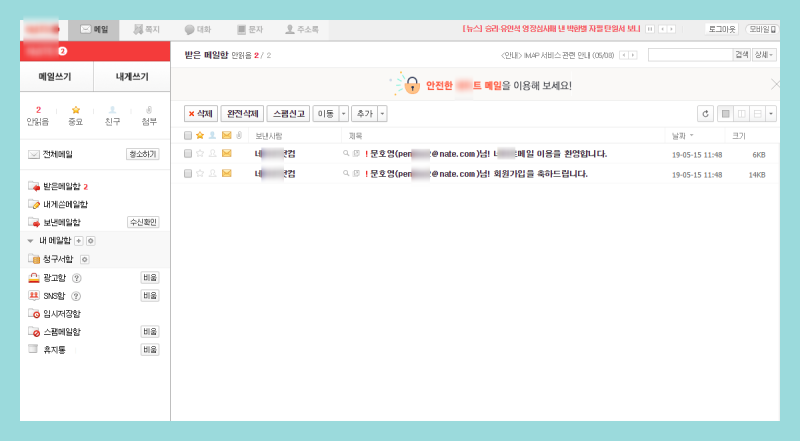The width and height of the screenshot is (800, 441).
Task: Click the 로그아웃 button
Action: coord(722,29)
